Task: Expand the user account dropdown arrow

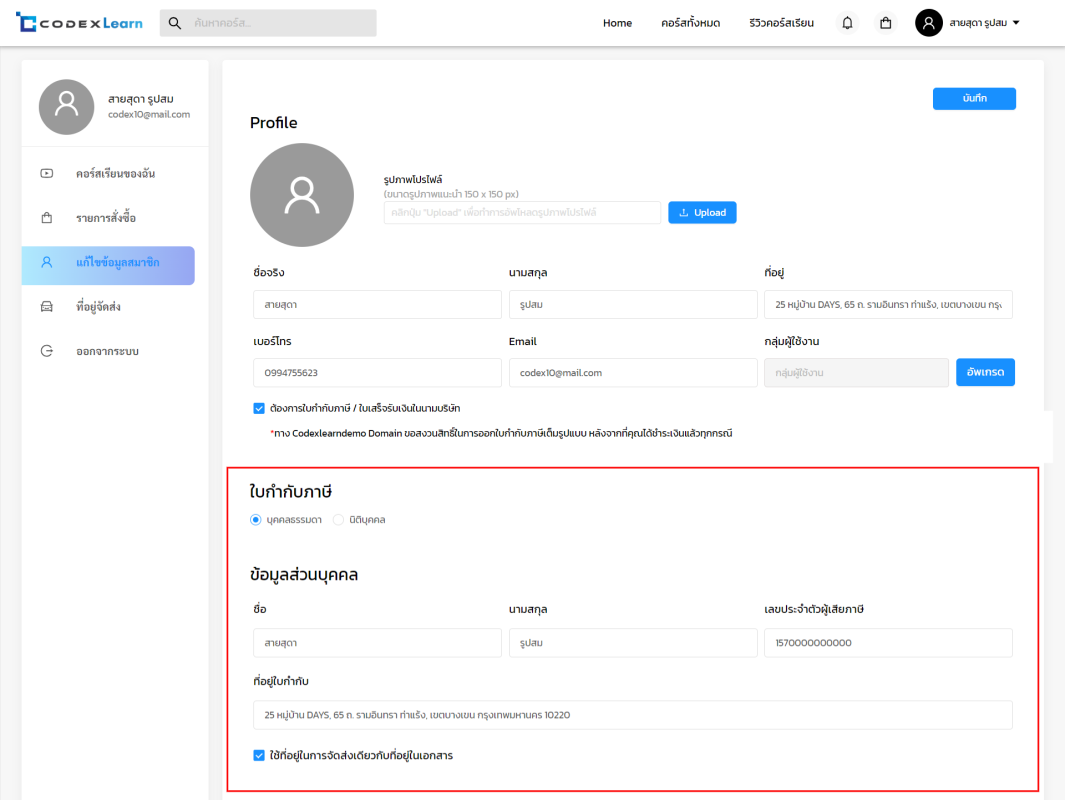Action: coord(1016,23)
